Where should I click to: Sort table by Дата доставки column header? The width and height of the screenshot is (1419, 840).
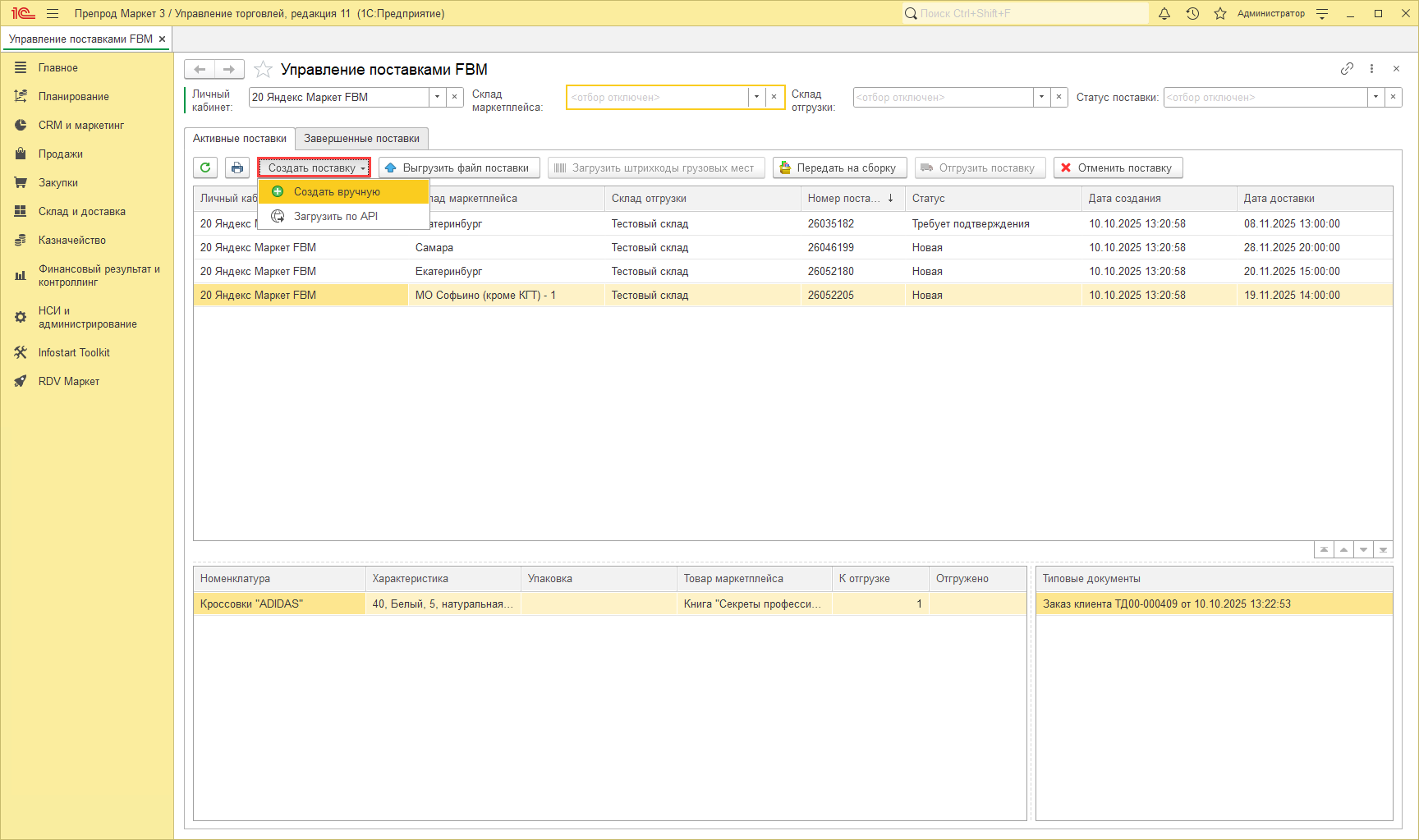[1279, 198]
